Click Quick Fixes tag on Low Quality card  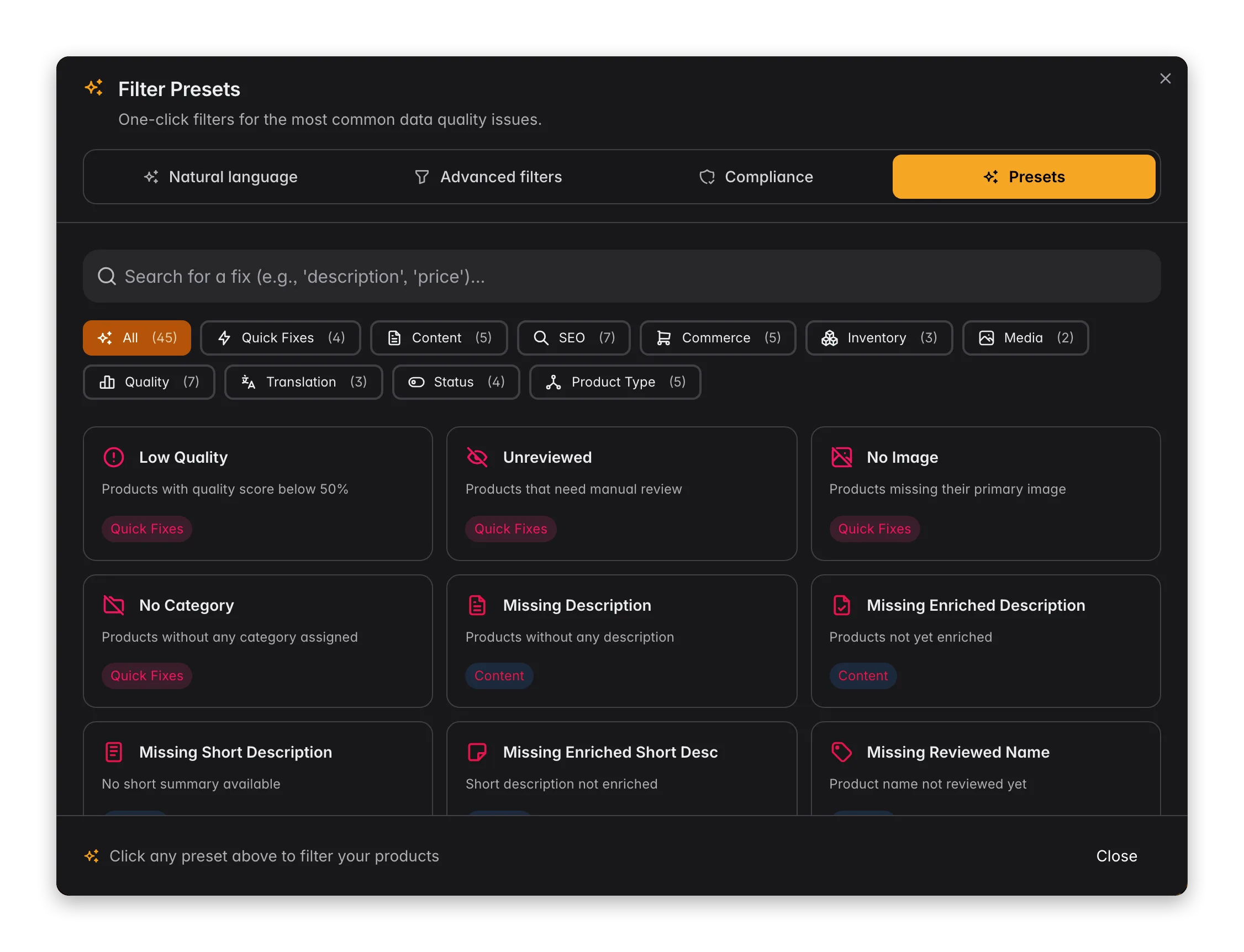[x=147, y=528]
